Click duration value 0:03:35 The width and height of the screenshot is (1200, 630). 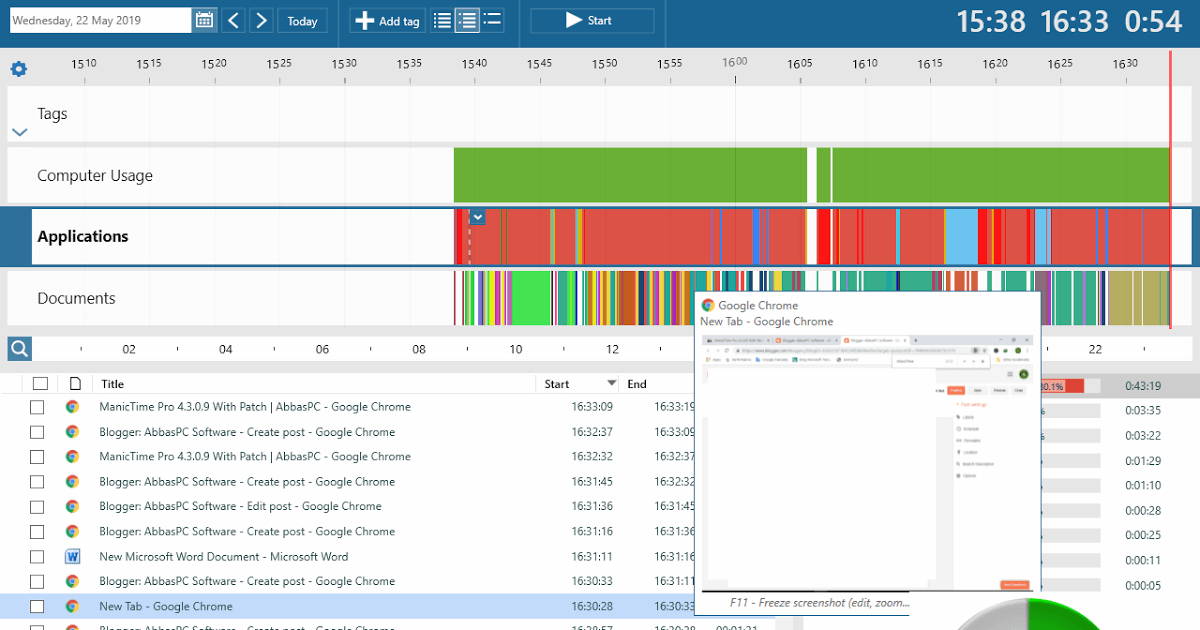coord(1143,411)
